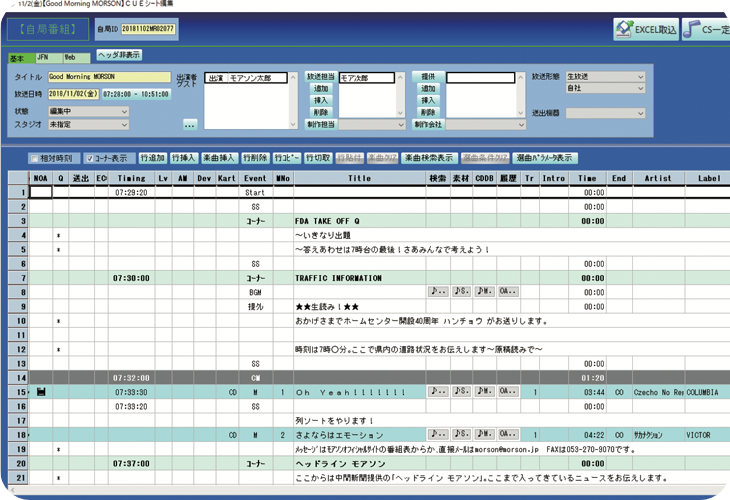Screen dimensions: 730x500
Task: Toggle the 相対時刻 checkbox
Action: 34,159
